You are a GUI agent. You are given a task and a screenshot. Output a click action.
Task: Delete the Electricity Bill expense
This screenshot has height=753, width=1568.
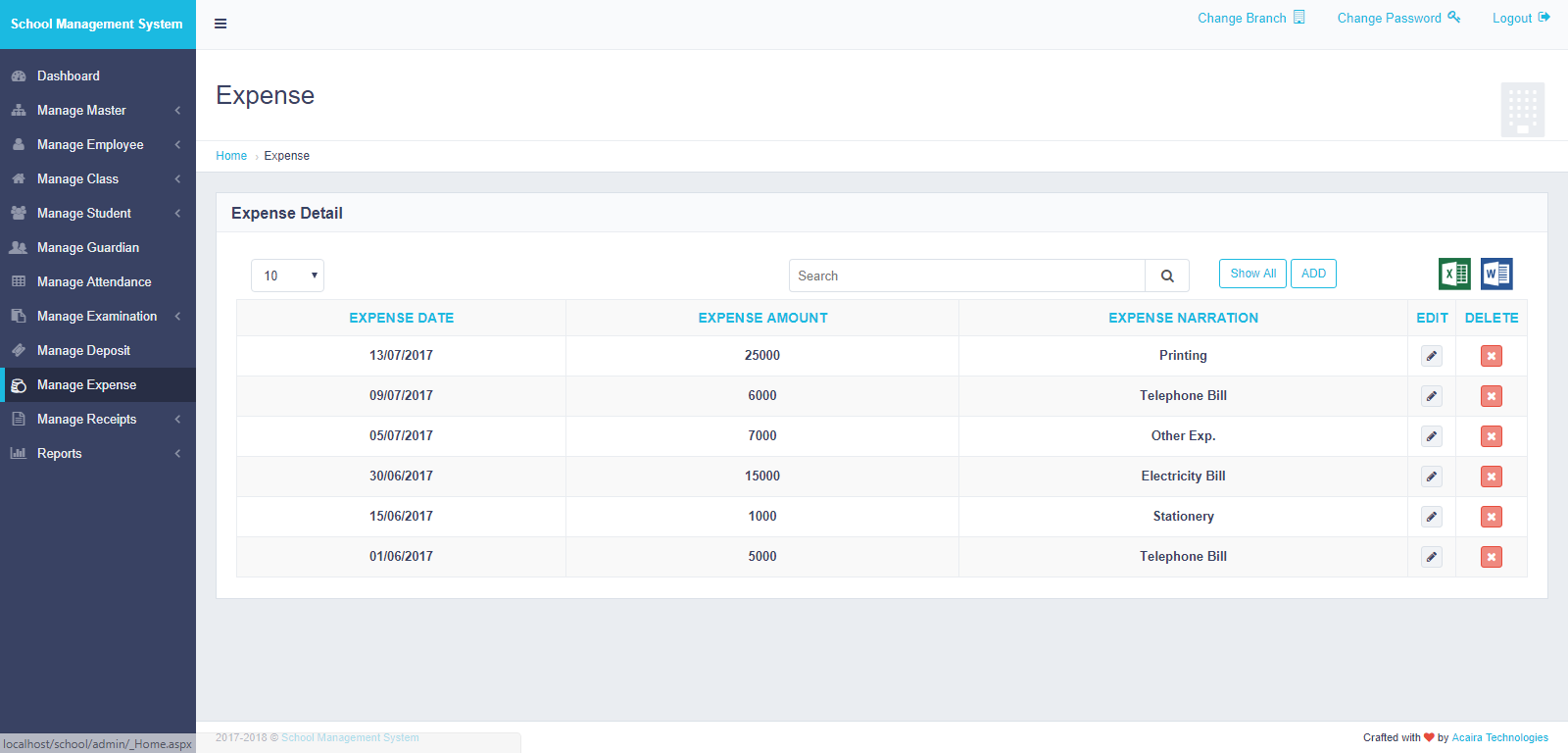[x=1491, y=477]
